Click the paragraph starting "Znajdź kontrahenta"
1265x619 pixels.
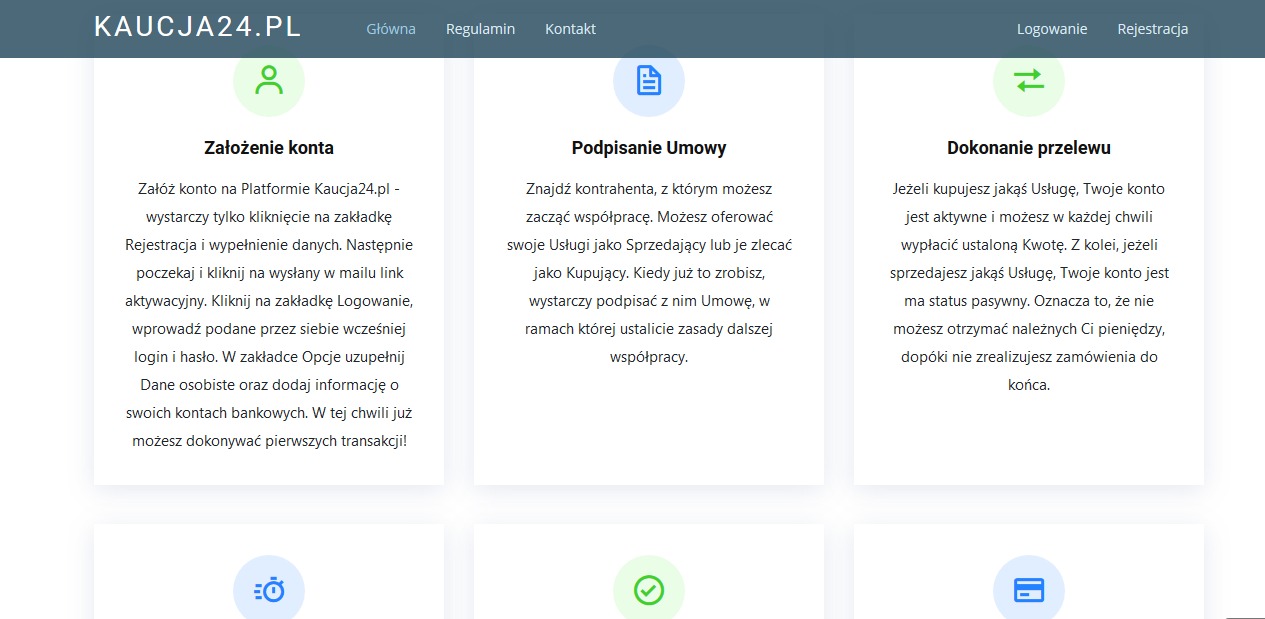click(x=649, y=273)
